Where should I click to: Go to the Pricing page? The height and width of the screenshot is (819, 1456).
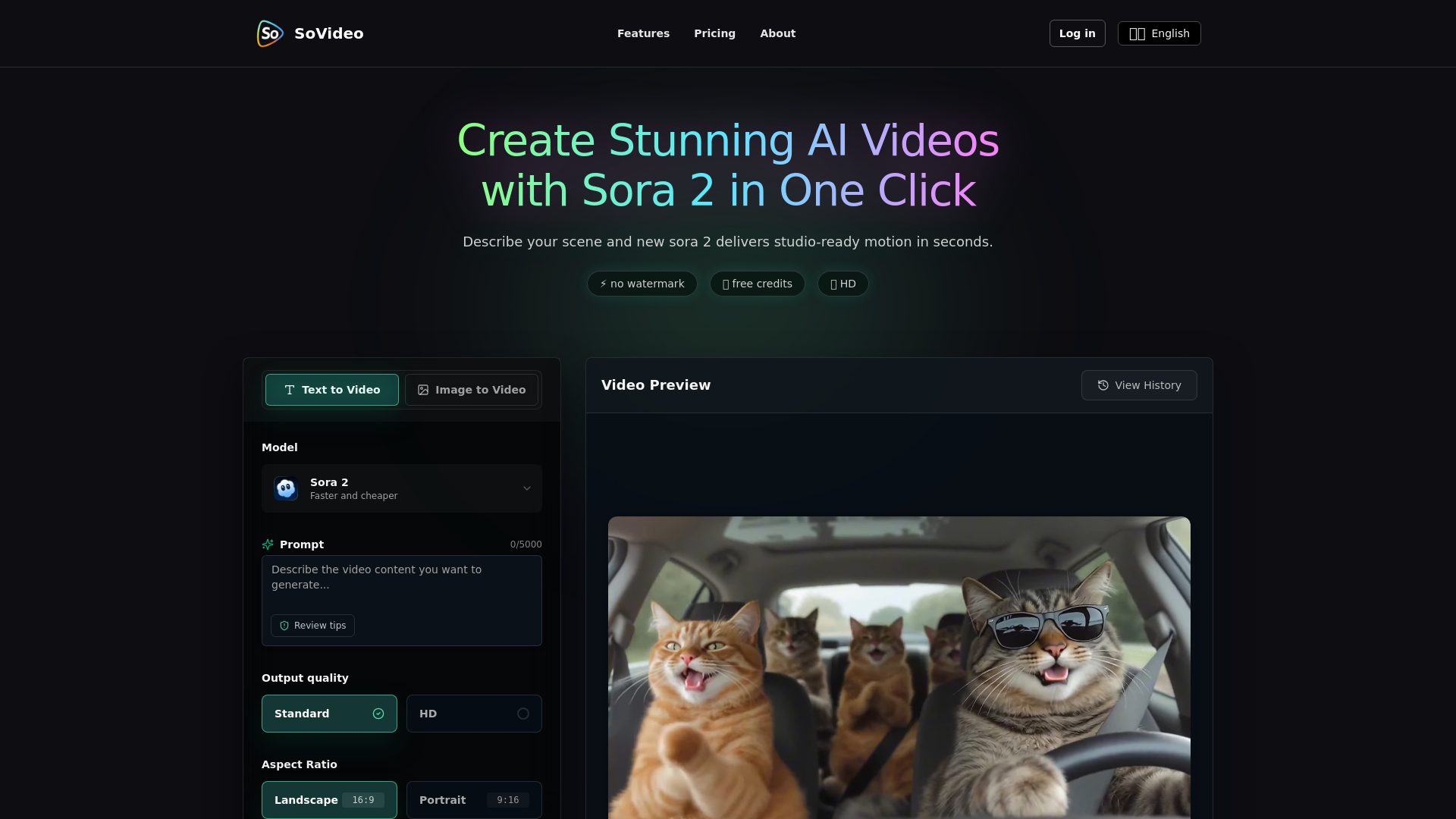point(714,33)
